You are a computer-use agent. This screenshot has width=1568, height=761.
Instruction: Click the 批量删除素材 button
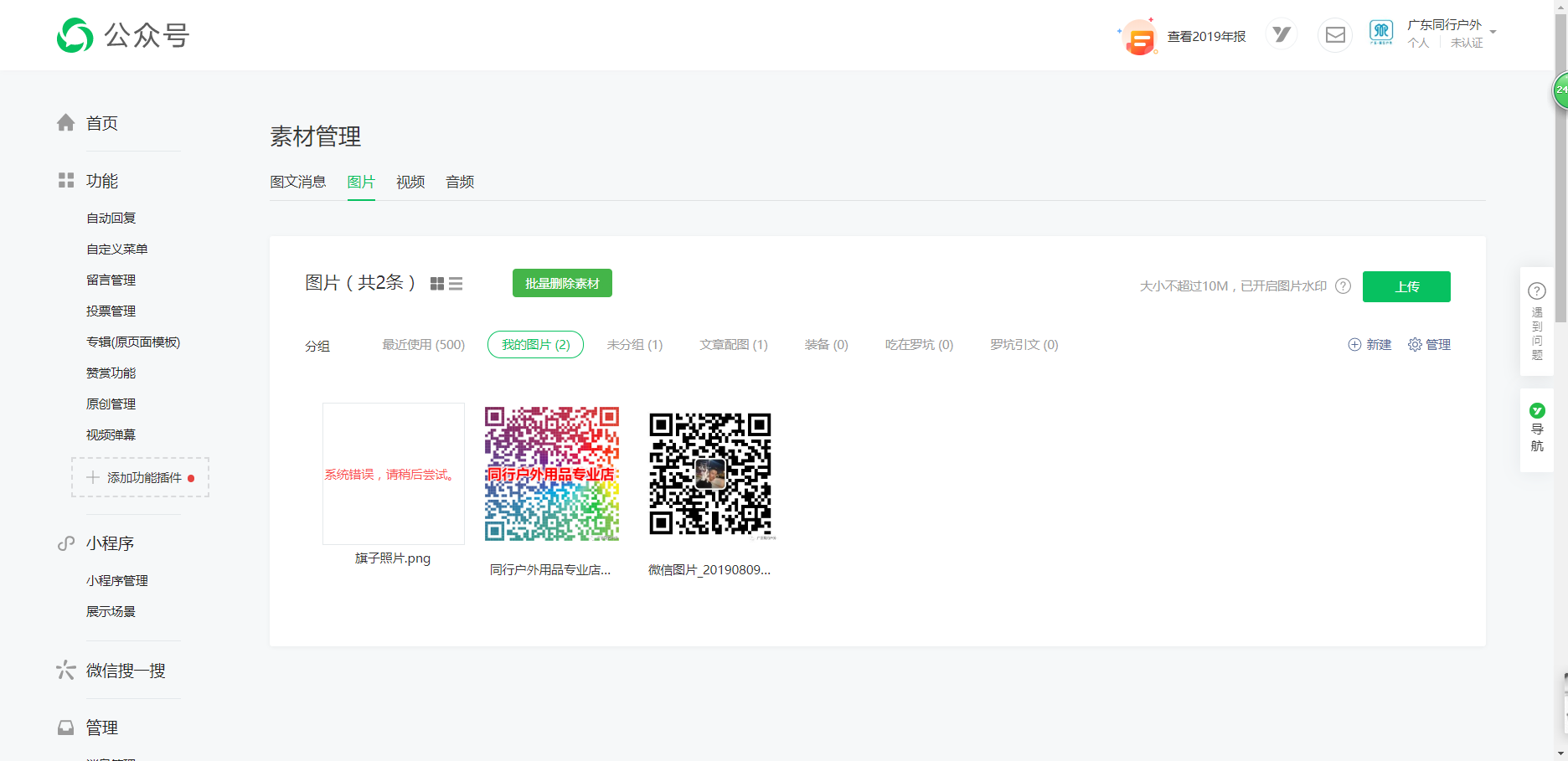click(x=562, y=283)
